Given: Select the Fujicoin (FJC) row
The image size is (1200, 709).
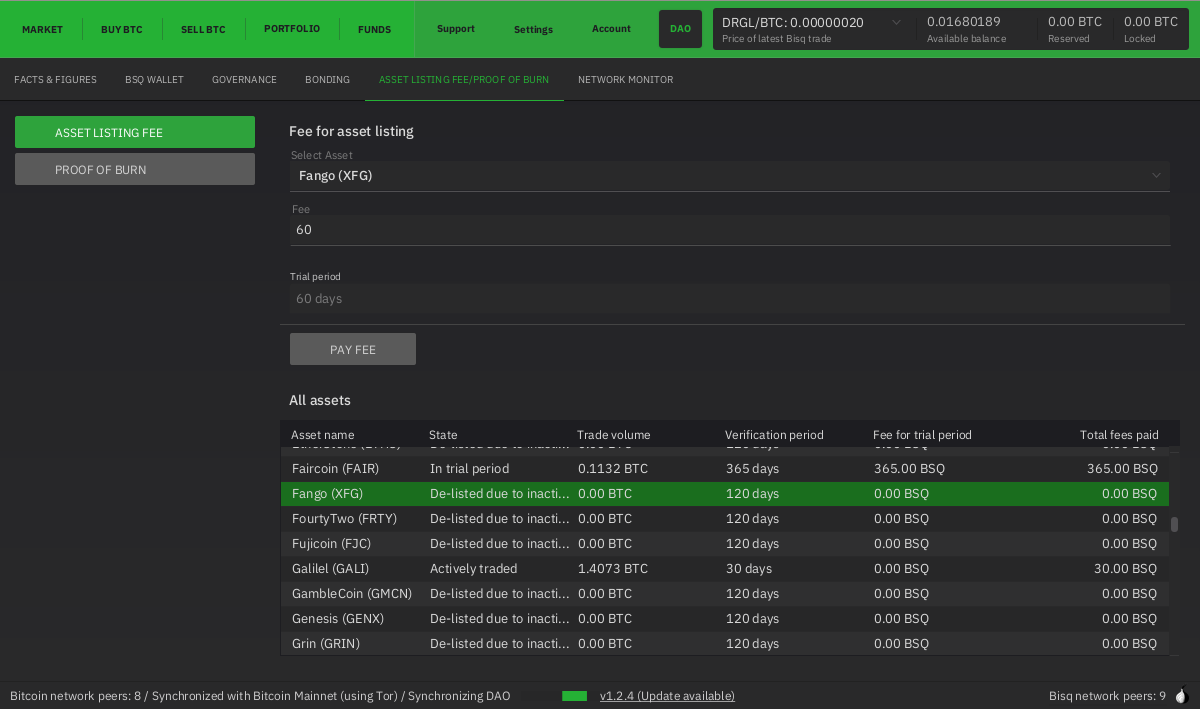Looking at the screenshot, I should 725,544.
